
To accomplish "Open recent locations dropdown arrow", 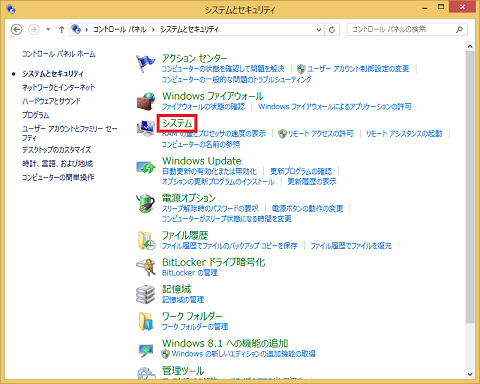I will click(x=48, y=29).
